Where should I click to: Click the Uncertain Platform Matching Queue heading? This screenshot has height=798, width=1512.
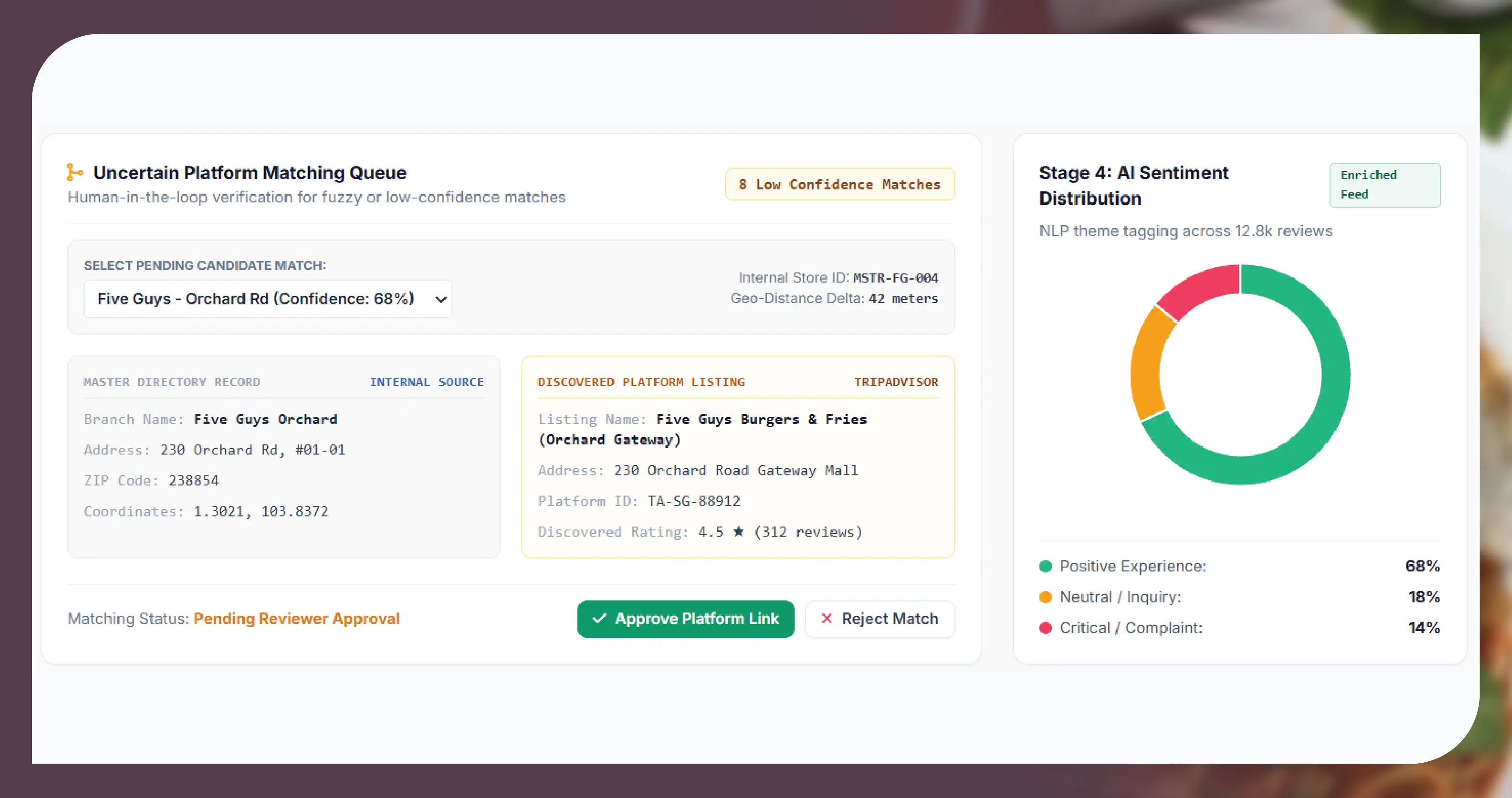tap(250, 172)
